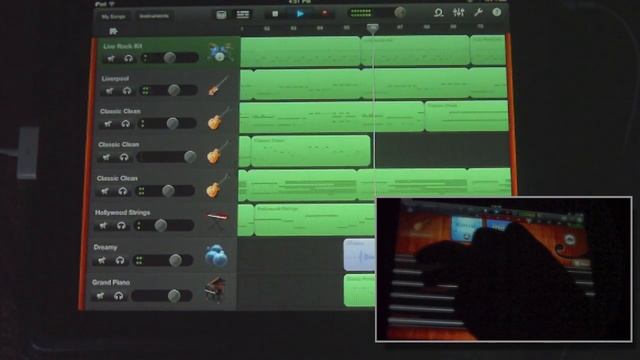Mute the topmost Classic Clean track

click(x=108, y=124)
